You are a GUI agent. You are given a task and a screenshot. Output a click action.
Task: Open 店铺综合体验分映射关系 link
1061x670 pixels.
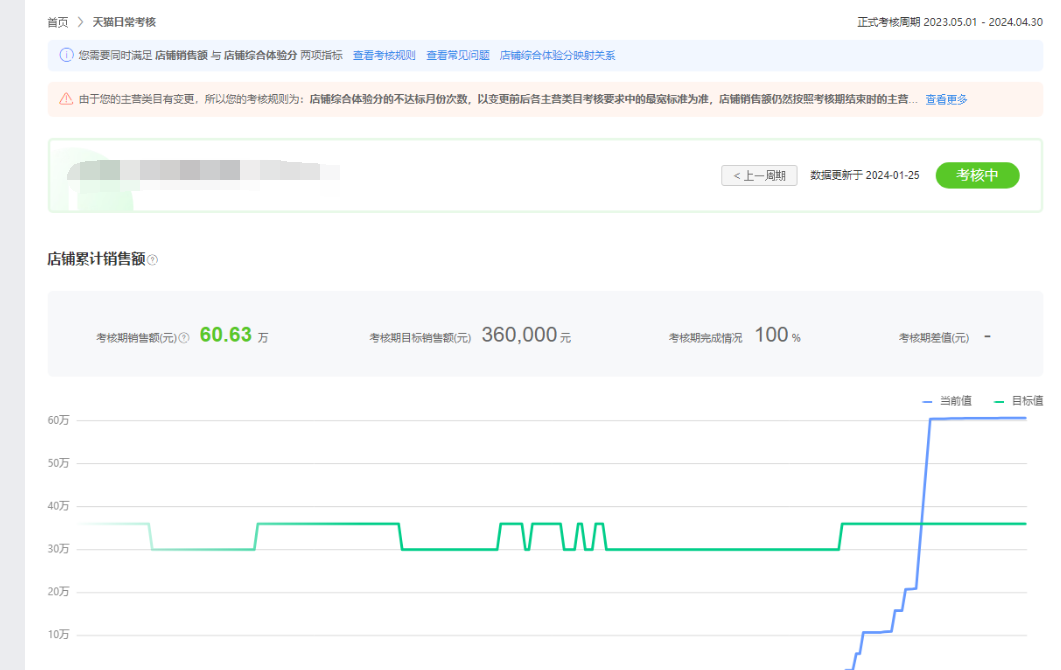tap(557, 56)
